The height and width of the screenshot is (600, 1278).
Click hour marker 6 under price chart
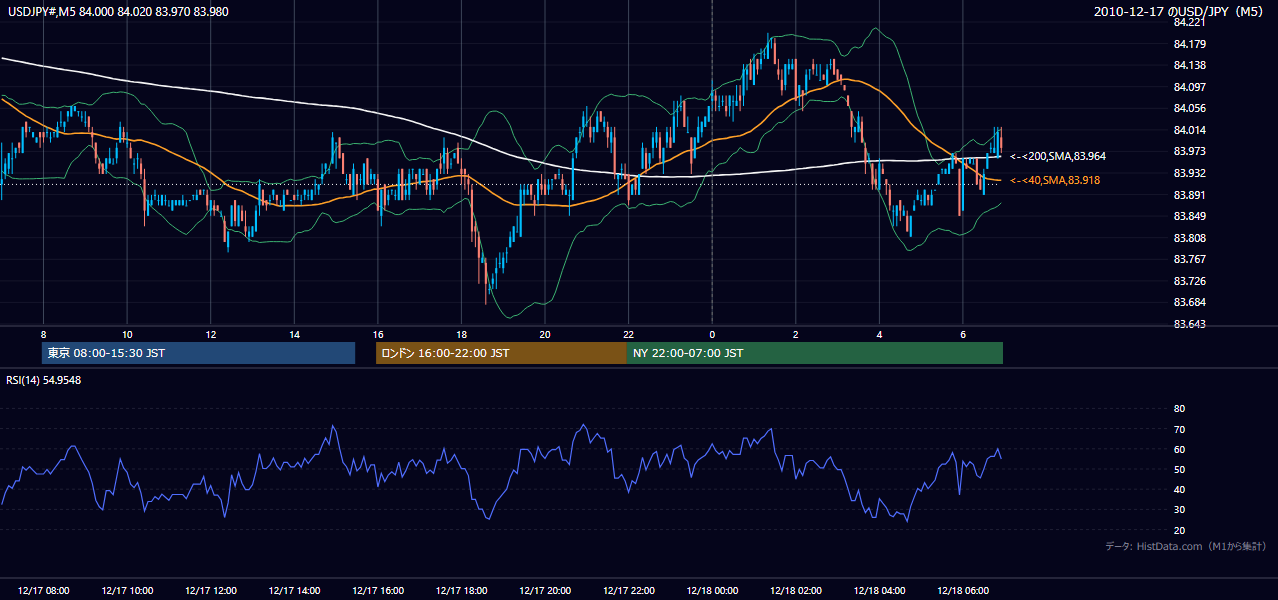[x=963, y=334]
